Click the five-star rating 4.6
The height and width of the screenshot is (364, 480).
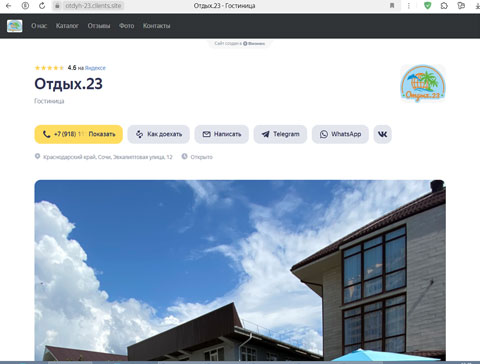[x=49, y=68]
